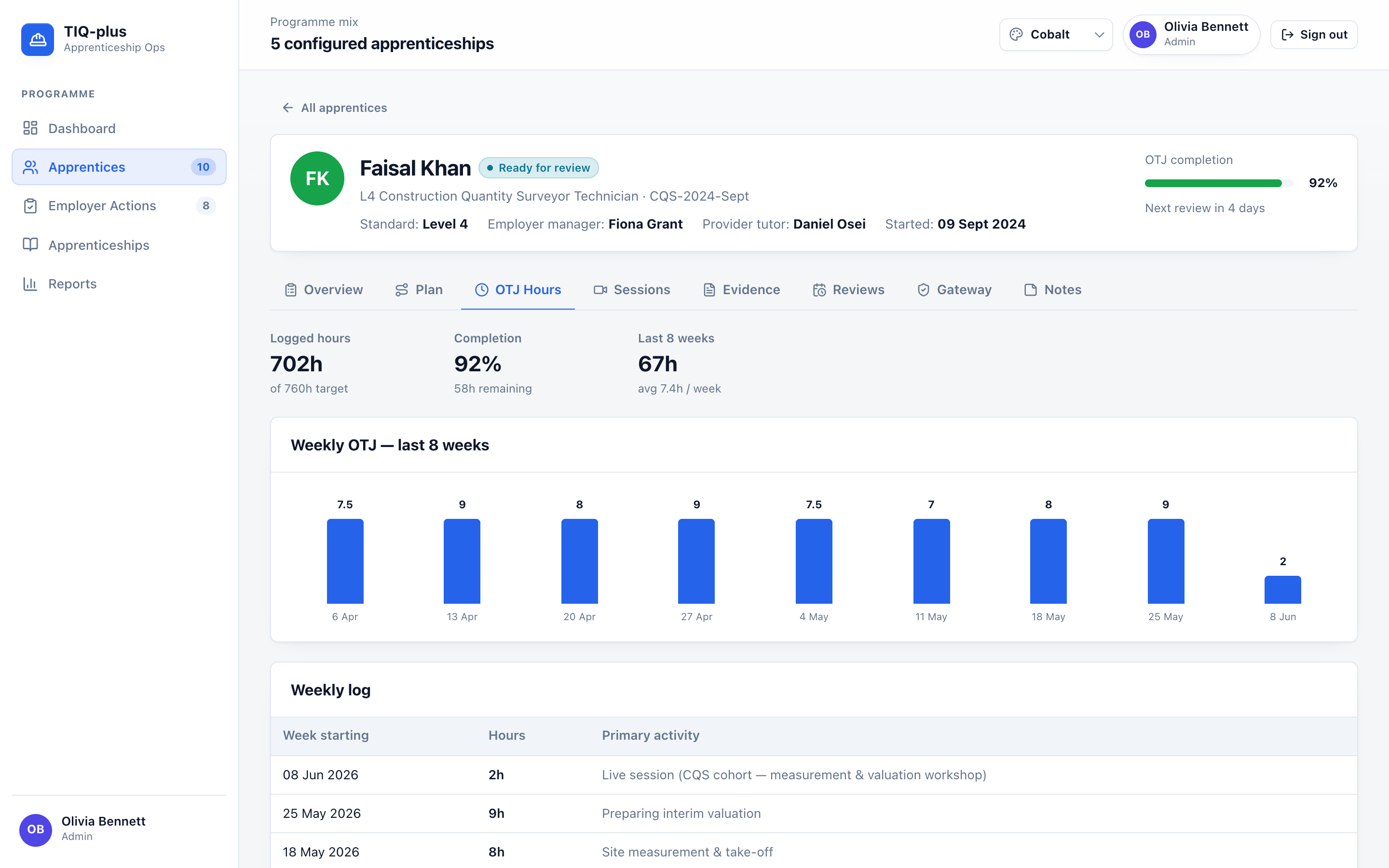The width and height of the screenshot is (1389, 868).
Task: Click the 8 Jun bar in weekly chart
Action: pos(1283,590)
